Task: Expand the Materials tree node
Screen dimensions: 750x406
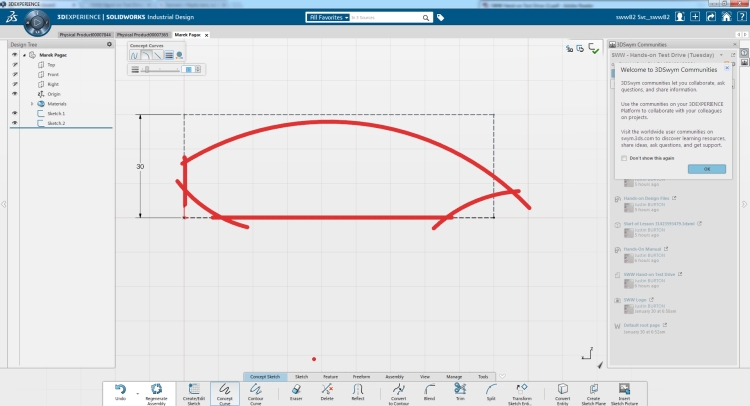Action: pos(34,103)
